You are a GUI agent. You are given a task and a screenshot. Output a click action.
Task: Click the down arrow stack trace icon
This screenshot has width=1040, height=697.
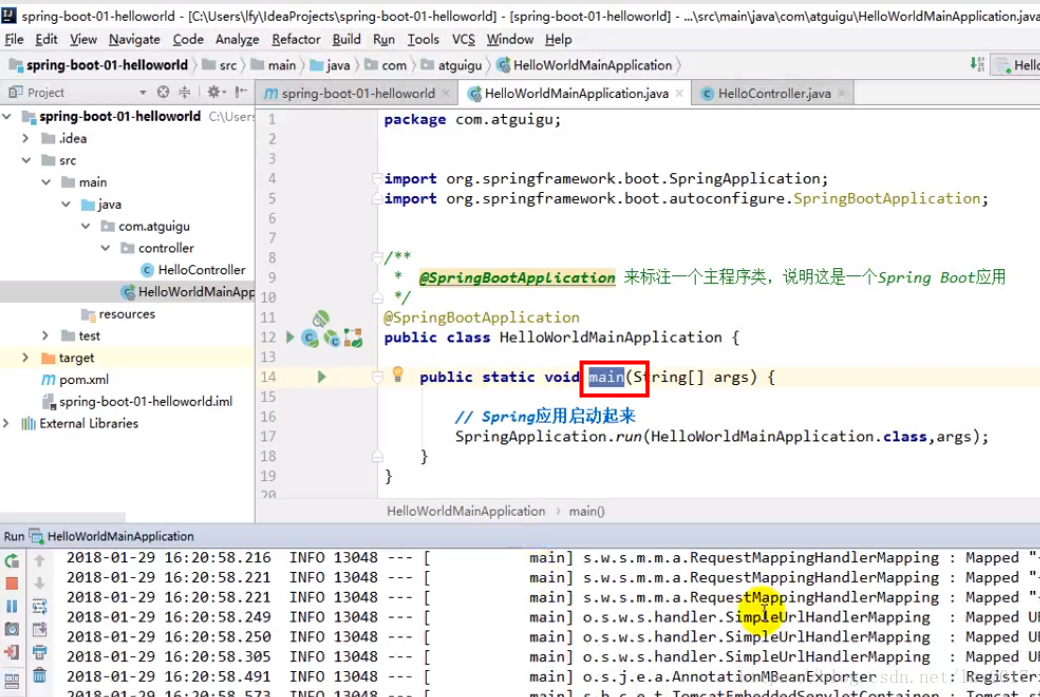click(40, 584)
